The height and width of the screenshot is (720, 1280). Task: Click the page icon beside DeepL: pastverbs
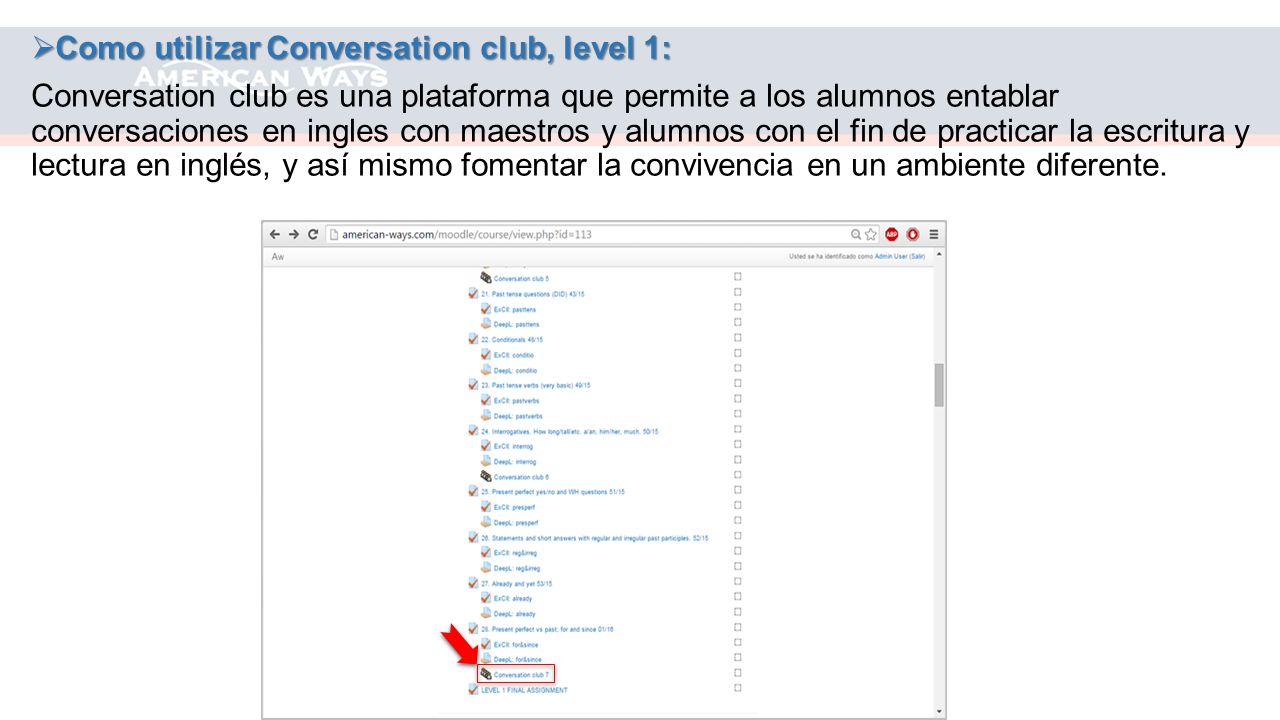coord(486,415)
